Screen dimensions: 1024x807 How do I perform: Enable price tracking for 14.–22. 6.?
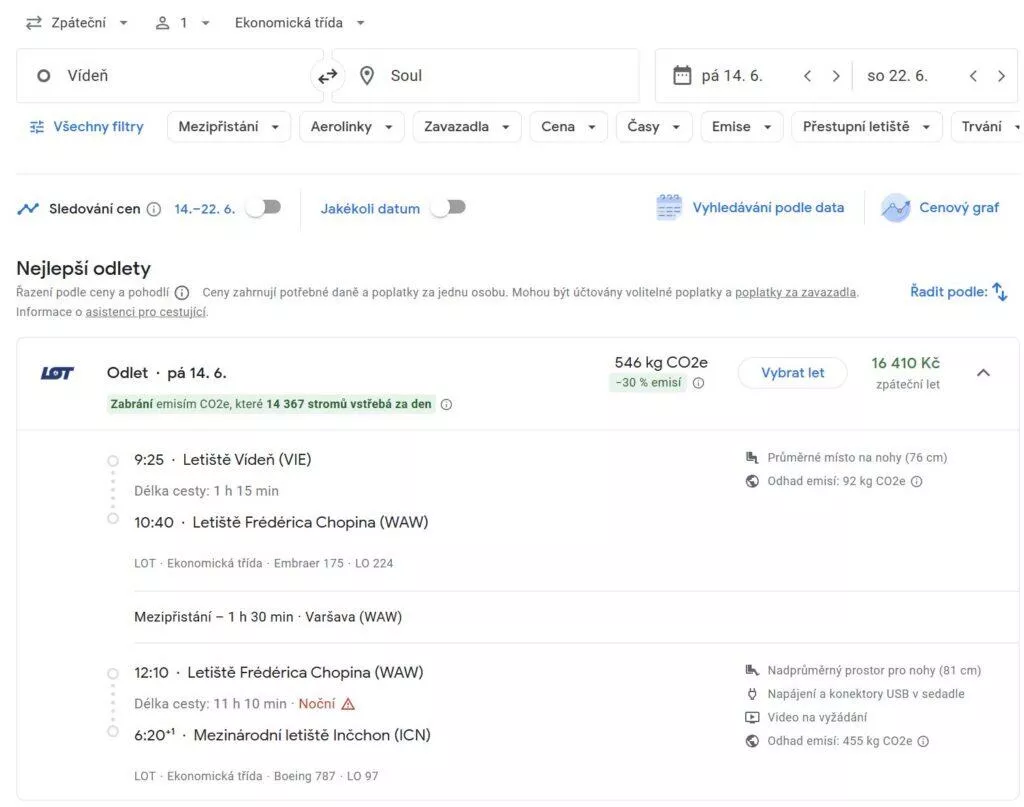point(264,208)
